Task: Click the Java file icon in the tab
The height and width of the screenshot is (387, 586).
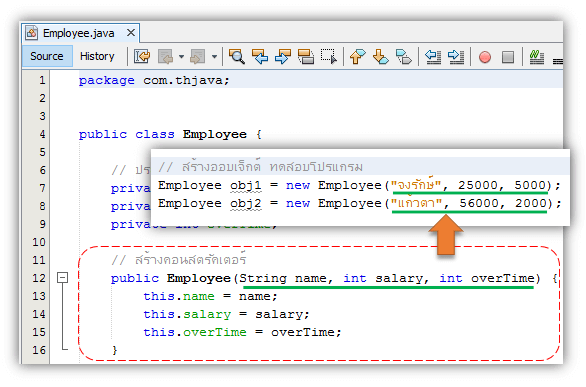Action: click(x=31, y=33)
